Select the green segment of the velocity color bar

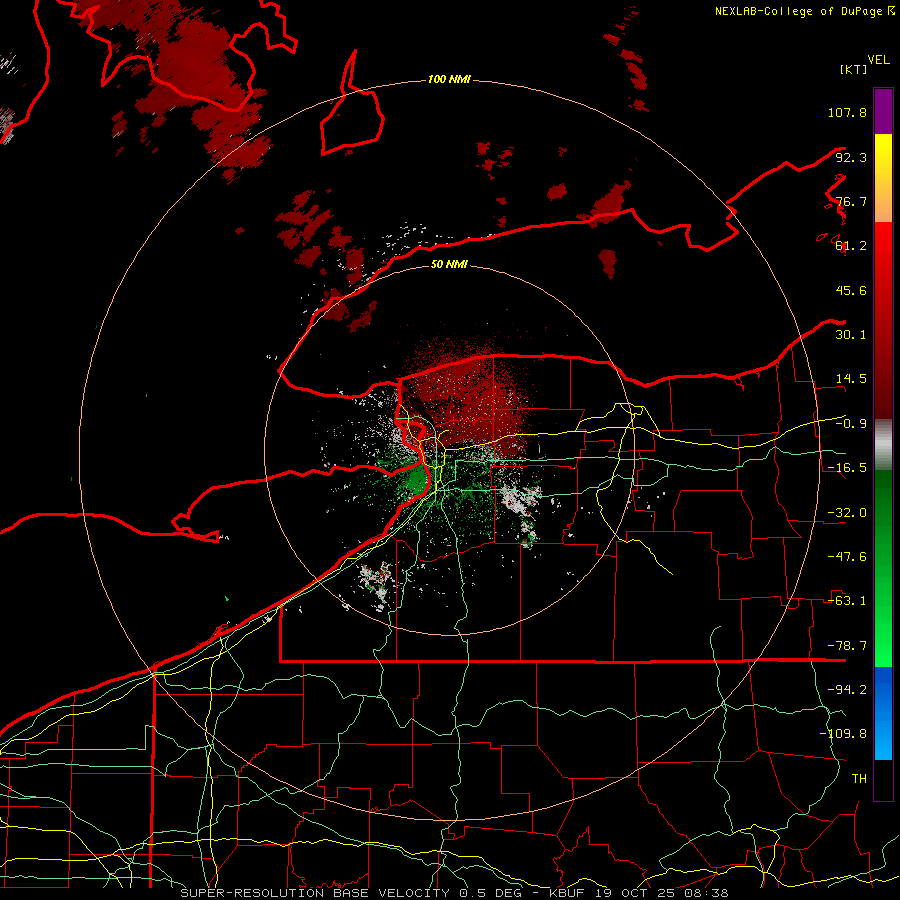(883, 568)
